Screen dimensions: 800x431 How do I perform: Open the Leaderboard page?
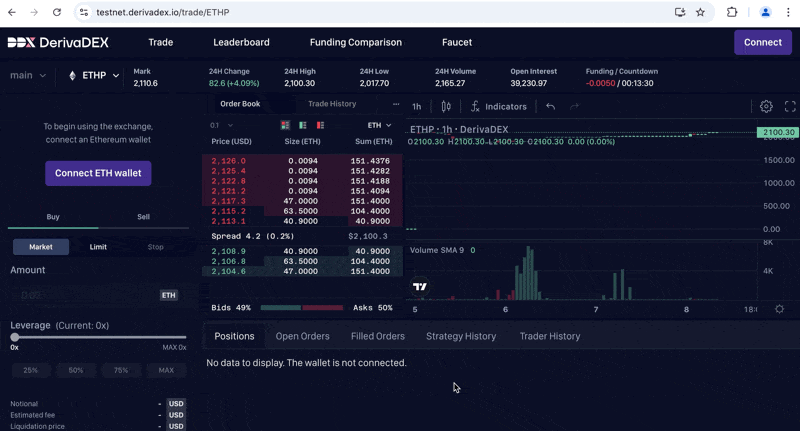click(241, 42)
